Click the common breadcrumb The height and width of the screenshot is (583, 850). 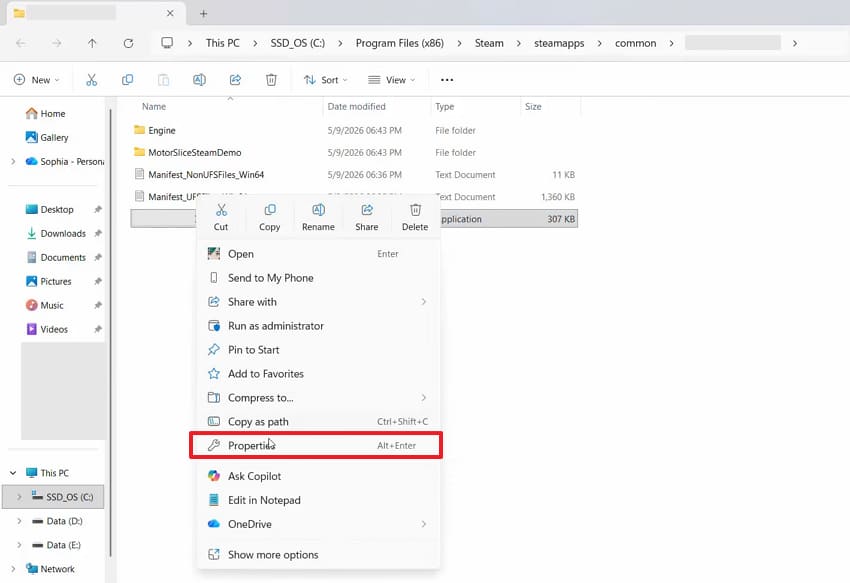[635, 43]
